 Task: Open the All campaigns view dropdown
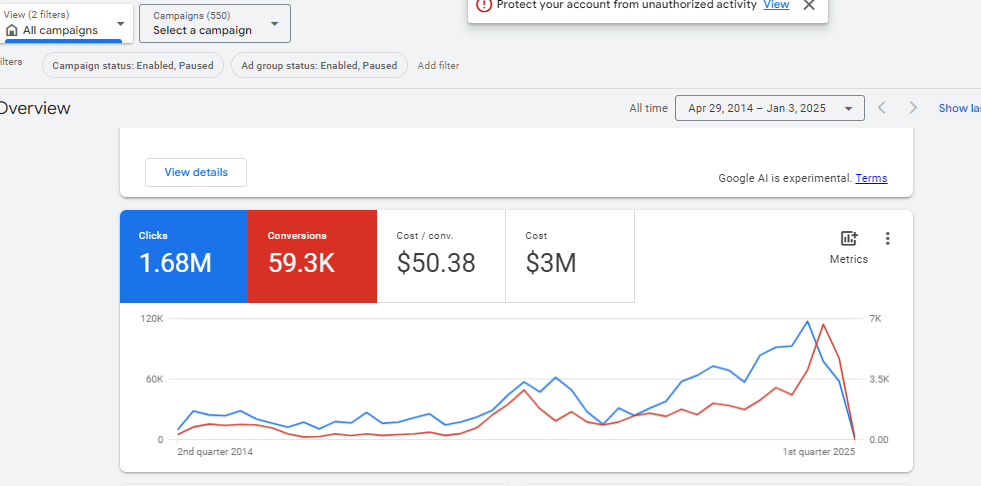pos(66,24)
